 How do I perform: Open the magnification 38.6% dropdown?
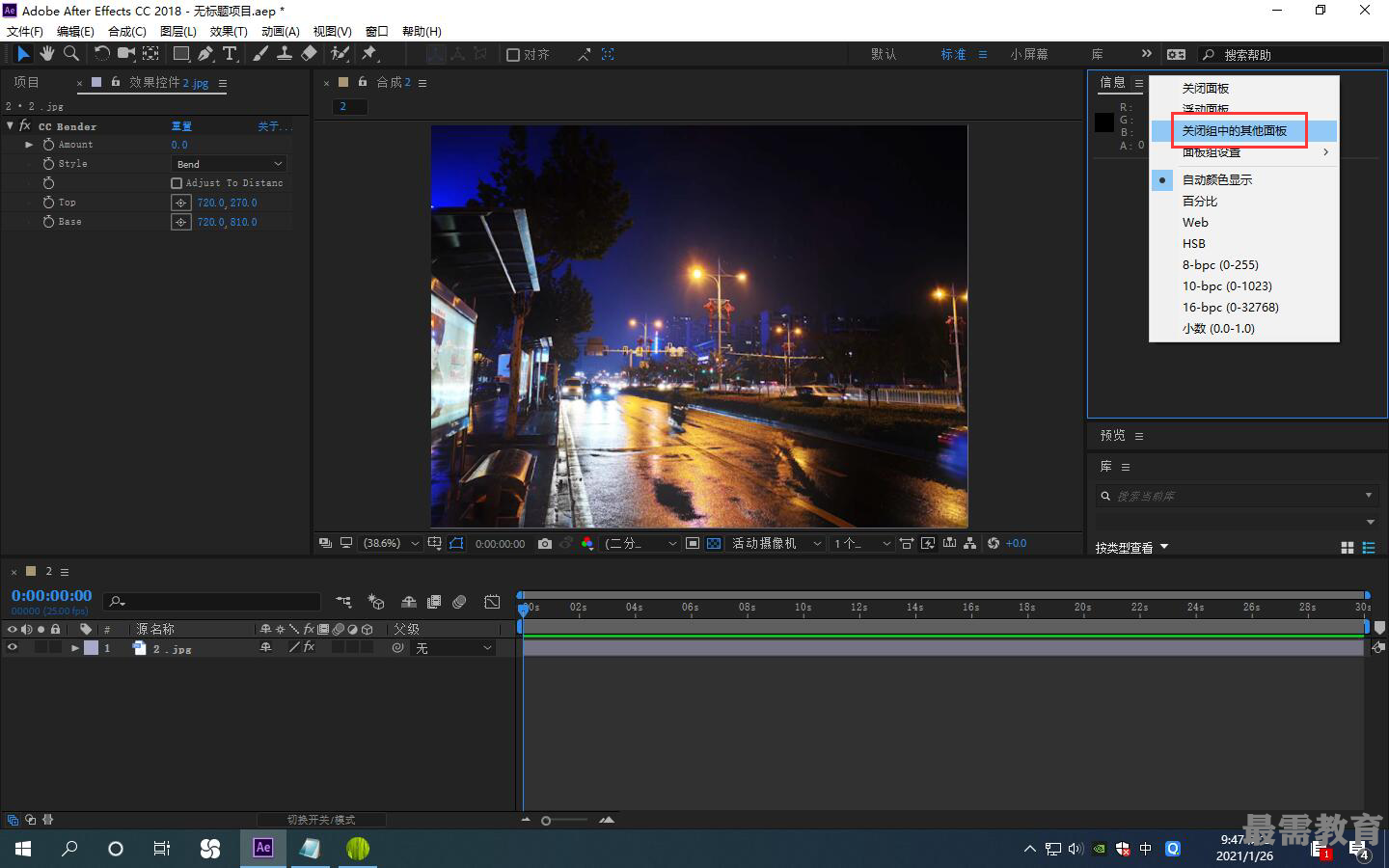tap(391, 544)
